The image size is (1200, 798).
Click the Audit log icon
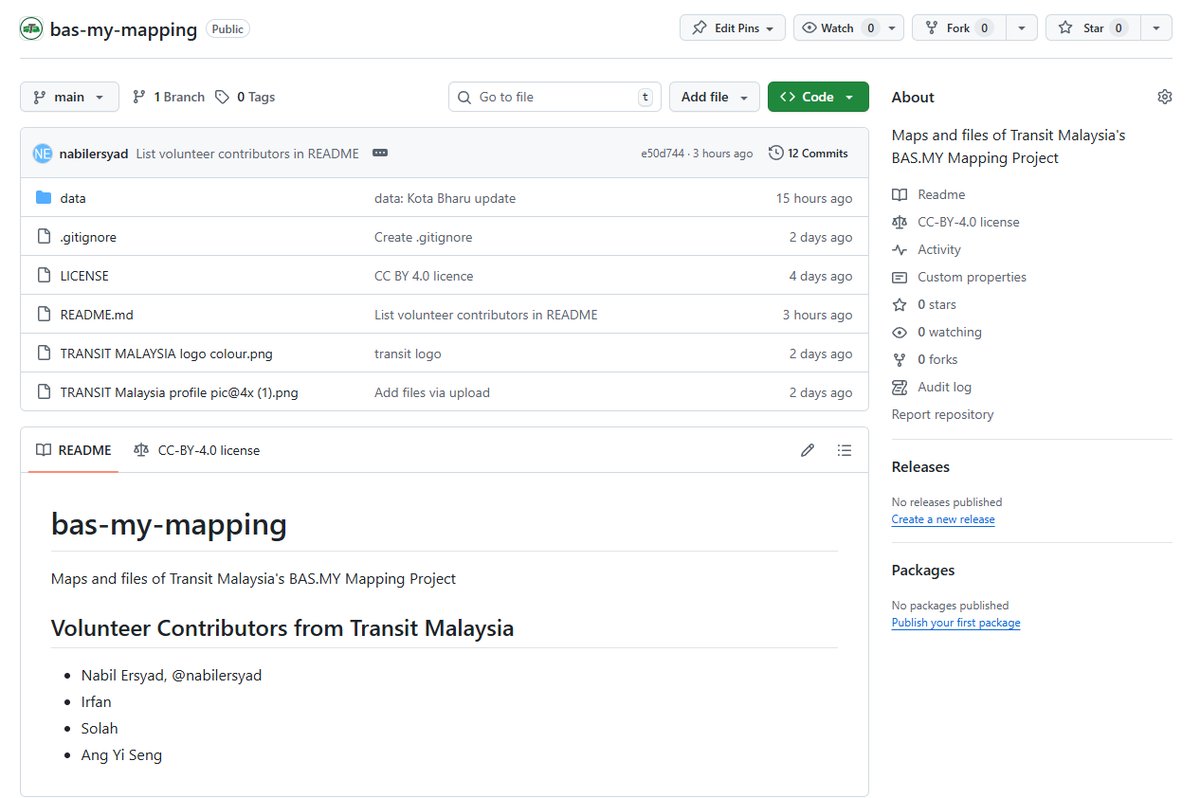[900, 387]
